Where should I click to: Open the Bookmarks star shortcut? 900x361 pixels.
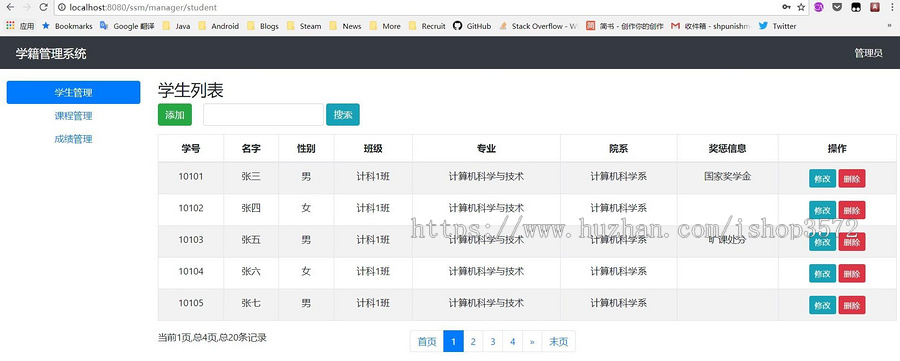click(x=67, y=26)
